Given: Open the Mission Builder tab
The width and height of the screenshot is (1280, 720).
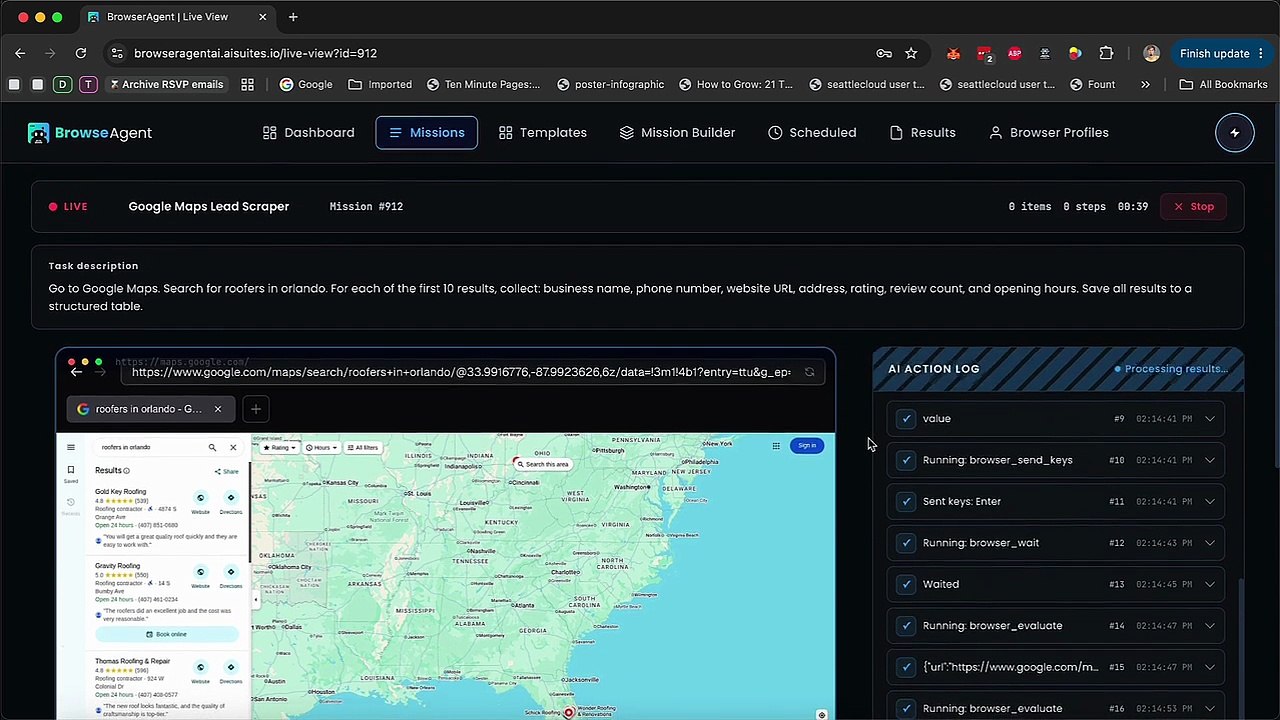Looking at the screenshot, I should pyautogui.click(x=677, y=133).
